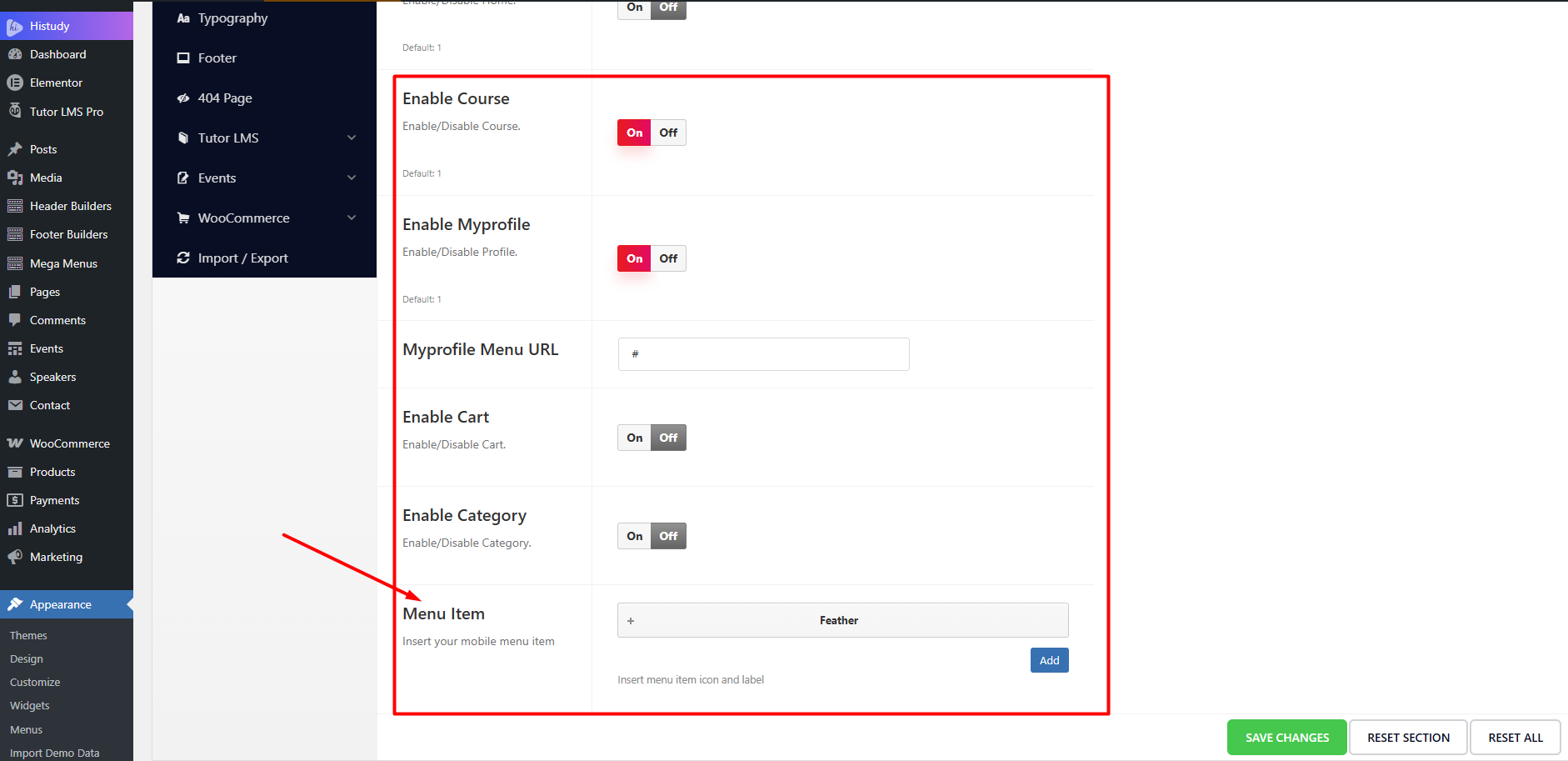This screenshot has width=1568, height=761.
Task: Open the 404 Page settings icon
Action: [x=183, y=98]
